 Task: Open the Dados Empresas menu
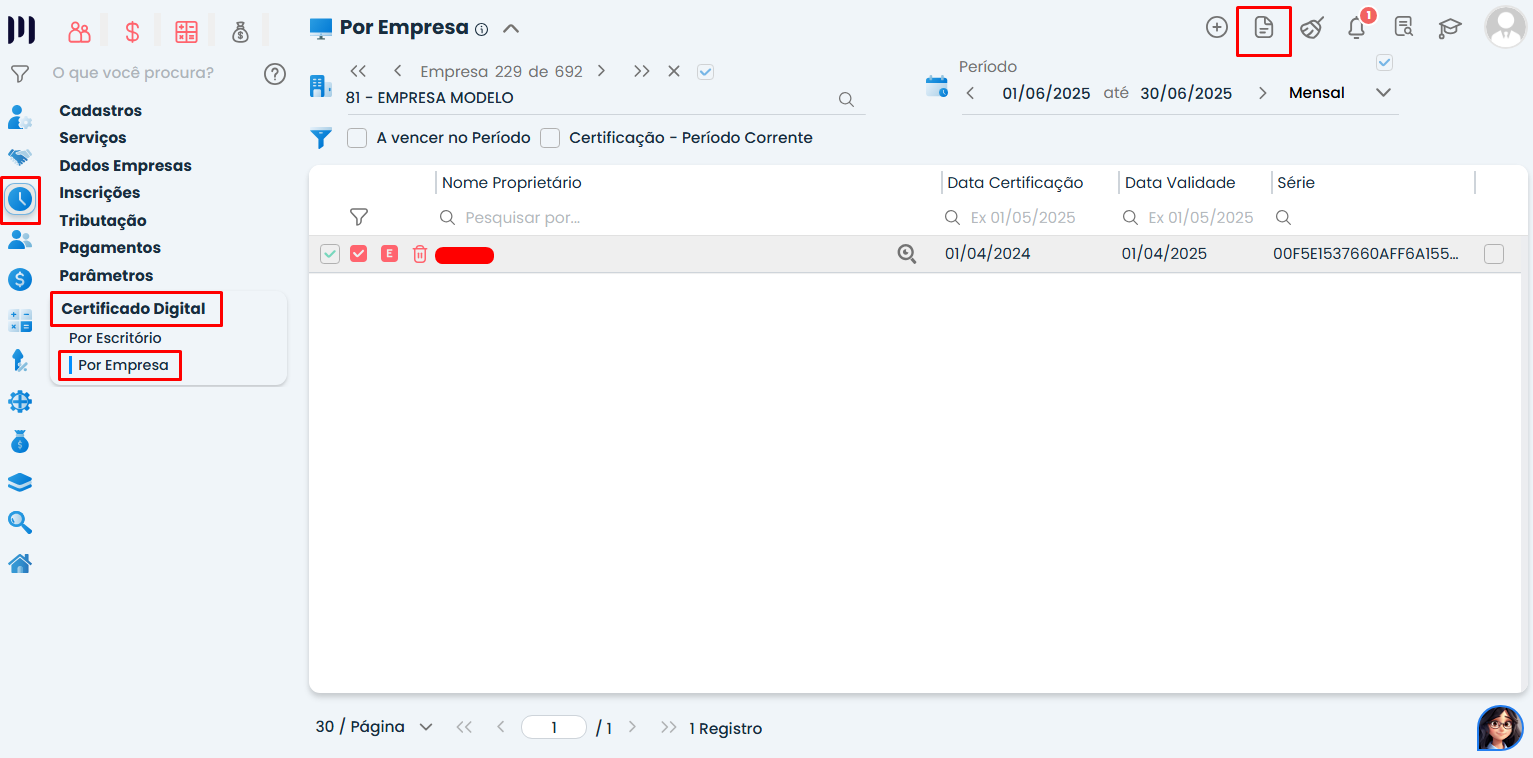click(x=125, y=165)
